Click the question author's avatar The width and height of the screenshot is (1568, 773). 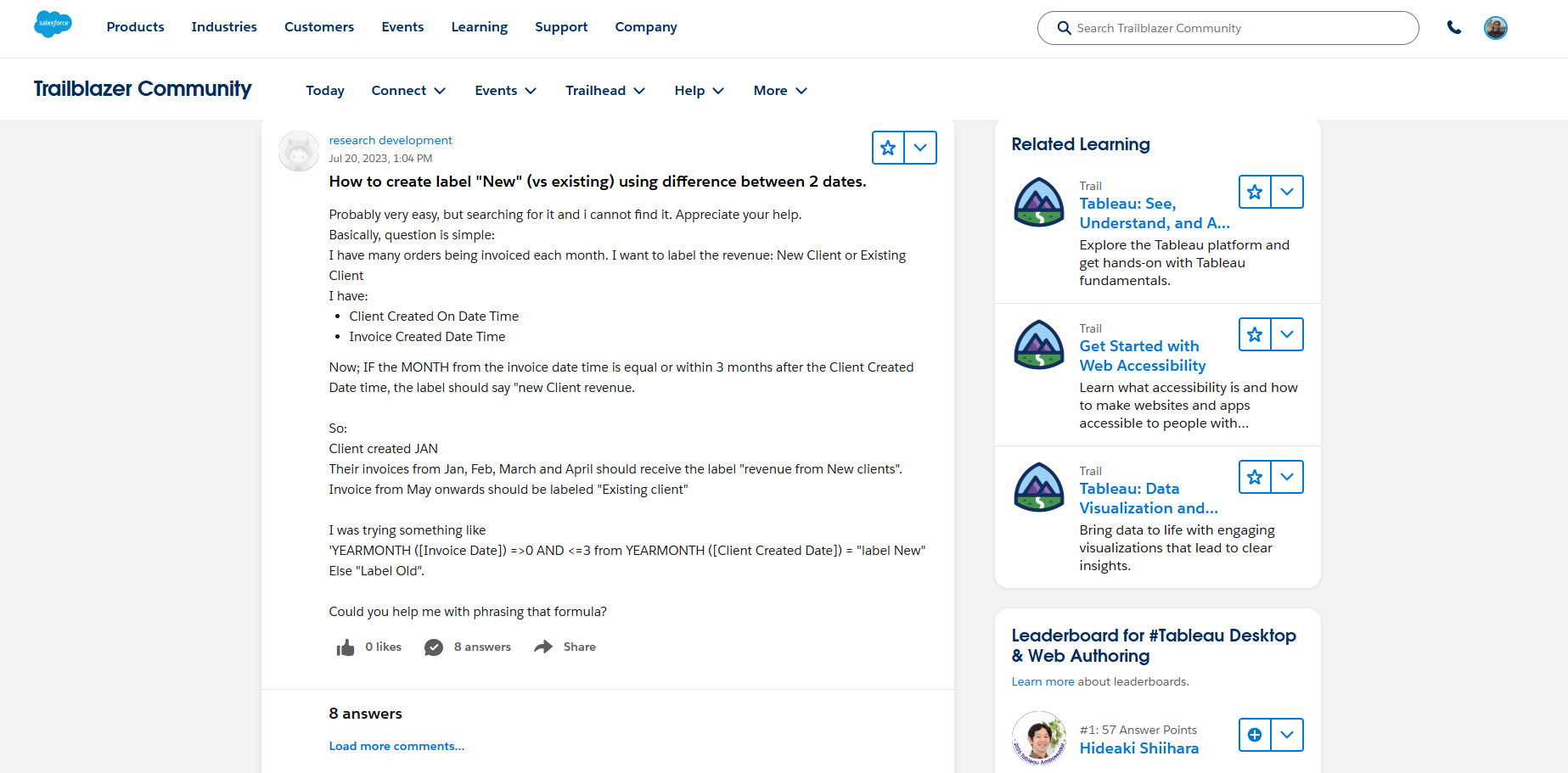[x=299, y=151]
